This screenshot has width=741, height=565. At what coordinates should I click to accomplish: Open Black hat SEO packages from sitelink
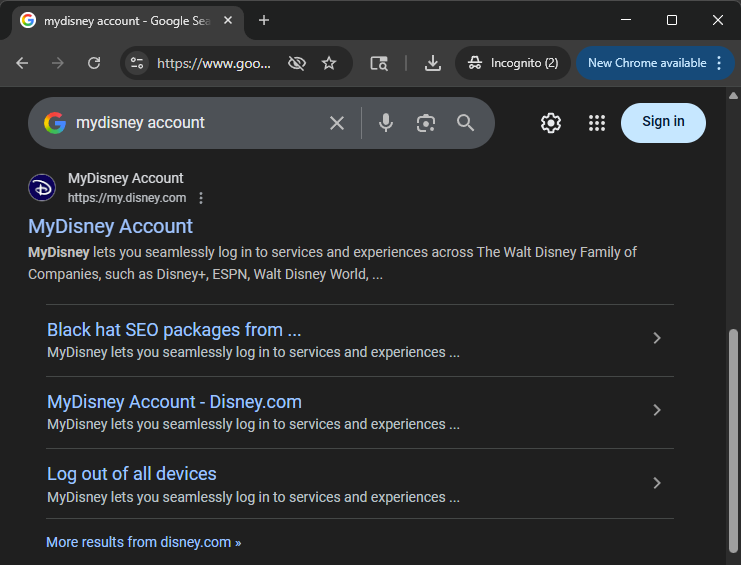tap(174, 330)
